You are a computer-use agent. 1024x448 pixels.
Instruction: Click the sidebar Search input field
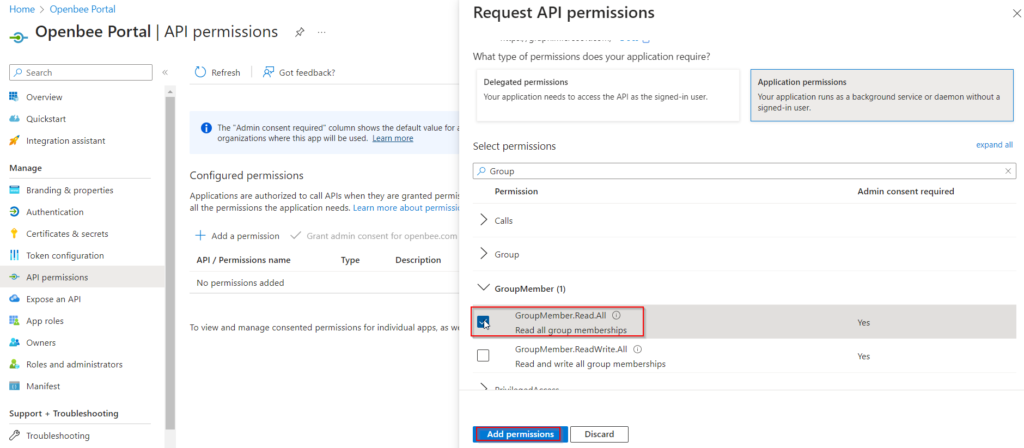point(81,72)
